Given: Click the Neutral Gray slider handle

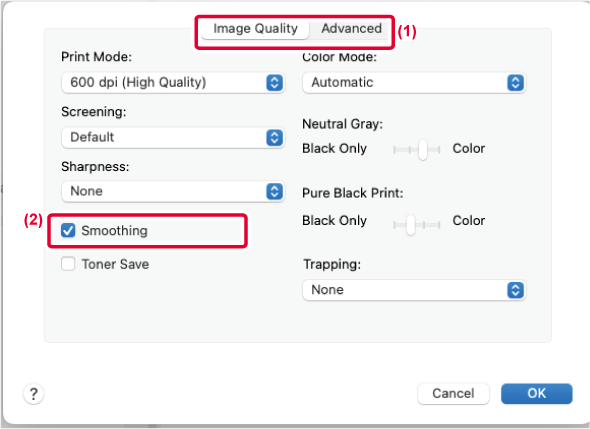Looking at the screenshot, I should pos(423,150).
